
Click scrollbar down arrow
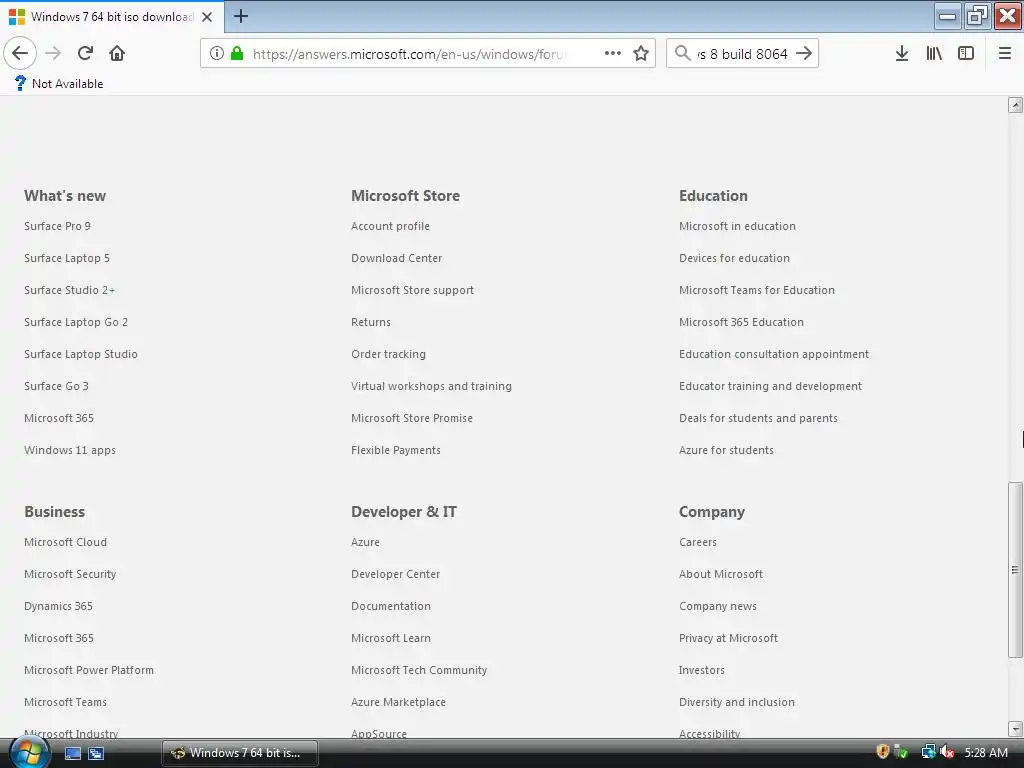pyautogui.click(x=1015, y=728)
